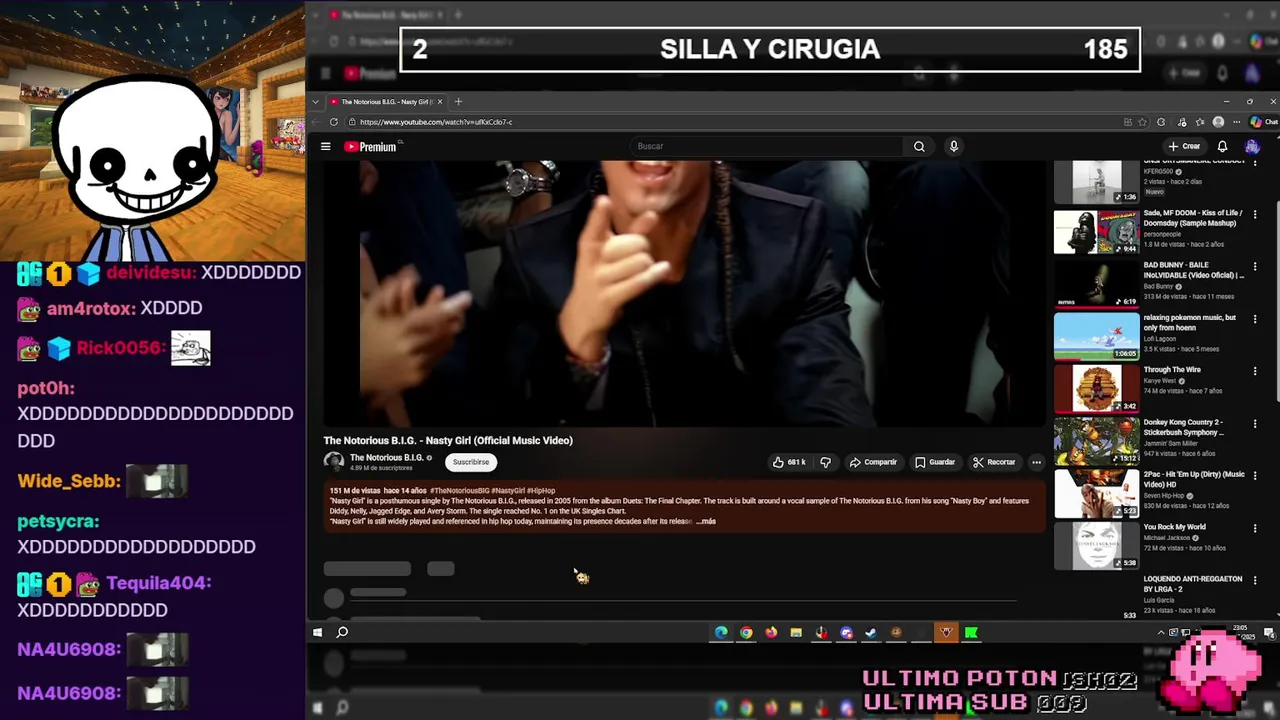Open You Rock My World thumbnail
Viewport: 1280px width, 720px height.
1096,545
